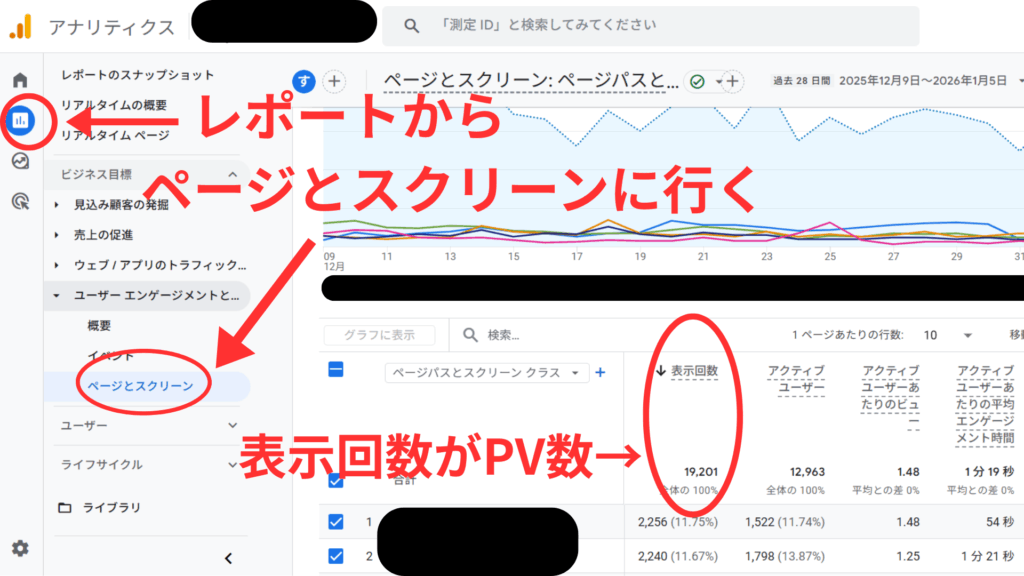Image resolution: width=1024 pixels, height=576 pixels.
Task: Open the Admin settings gear
Action: tap(22, 549)
